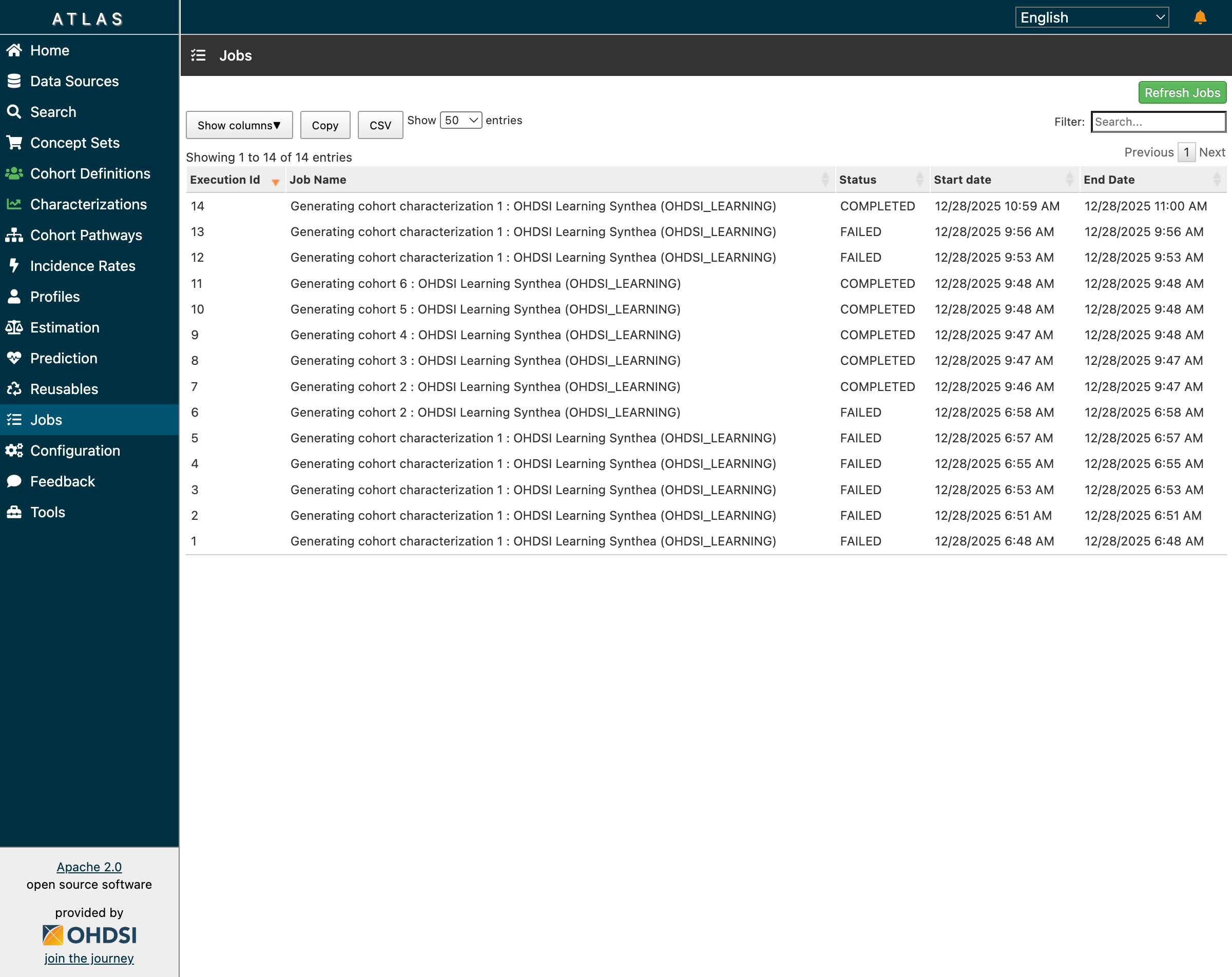
Task: Click the Home house icon in sidebar
Action: 14,50
